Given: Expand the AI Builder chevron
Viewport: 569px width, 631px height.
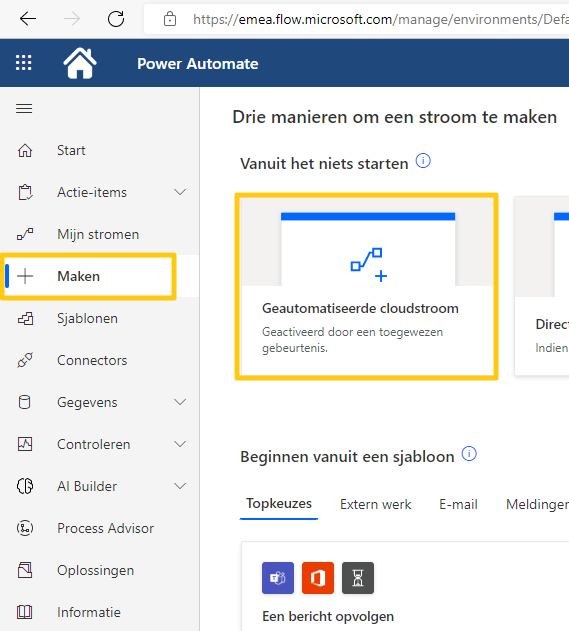Looking at the screenshot, I should 180,486.
